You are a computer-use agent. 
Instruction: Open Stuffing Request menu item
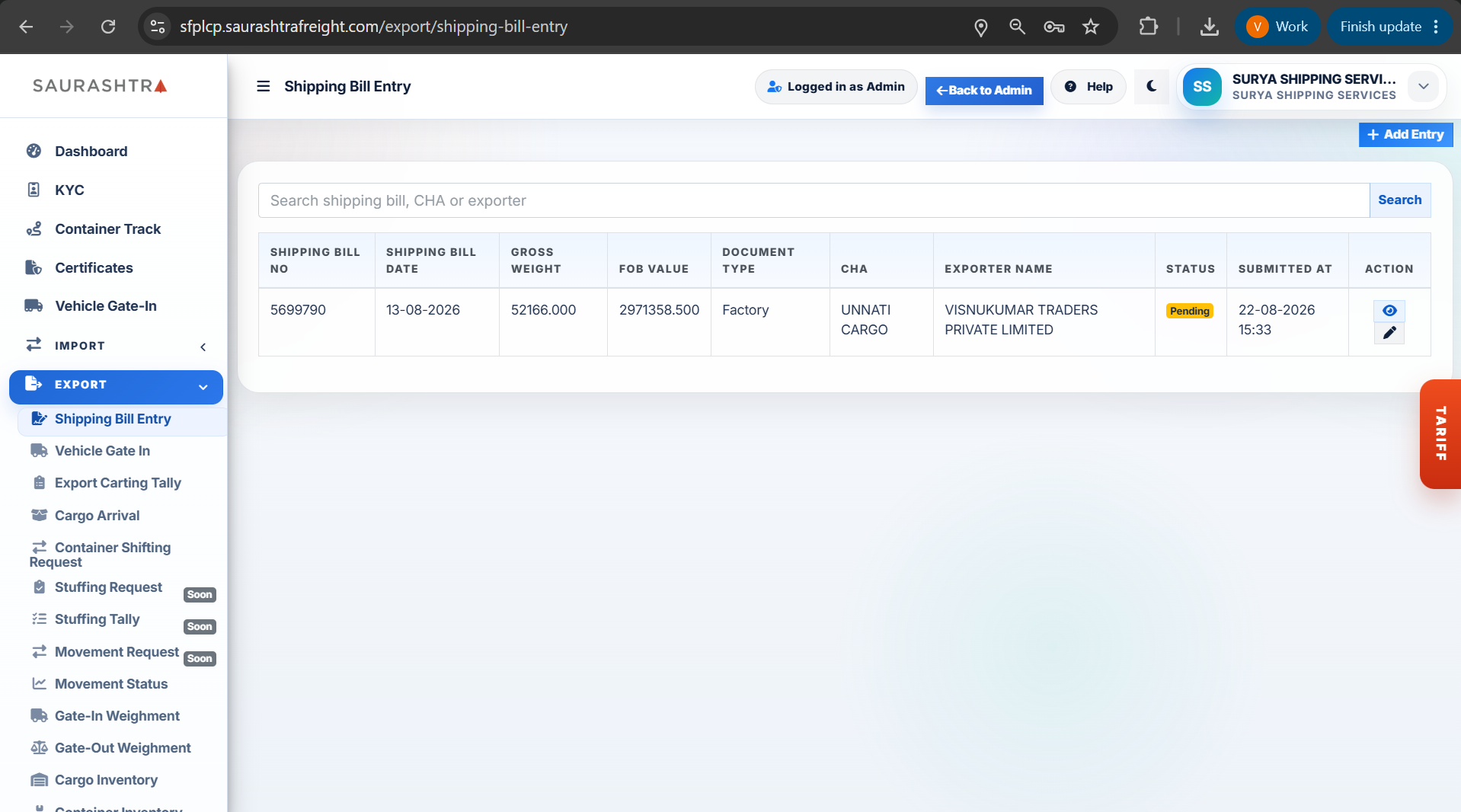coord(108,587)
